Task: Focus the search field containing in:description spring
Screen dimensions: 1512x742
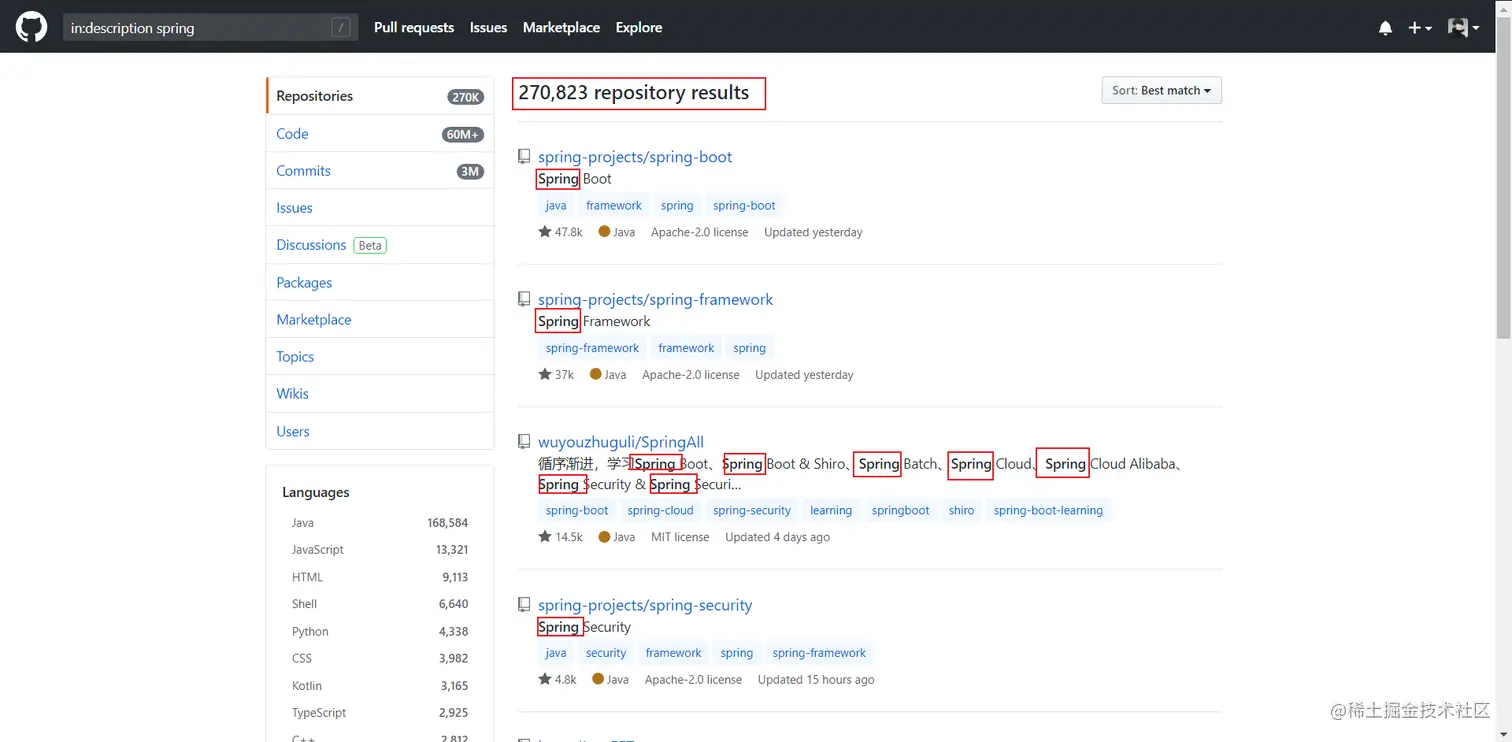Action: [x=209, y=28]
